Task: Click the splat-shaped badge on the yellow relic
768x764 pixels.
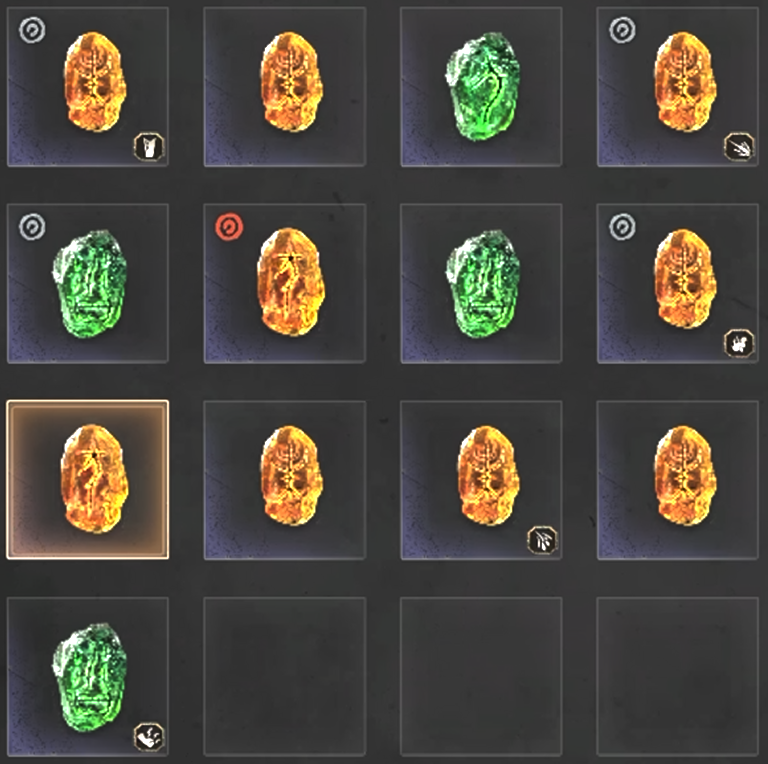Action: click(x=739, y=343)
